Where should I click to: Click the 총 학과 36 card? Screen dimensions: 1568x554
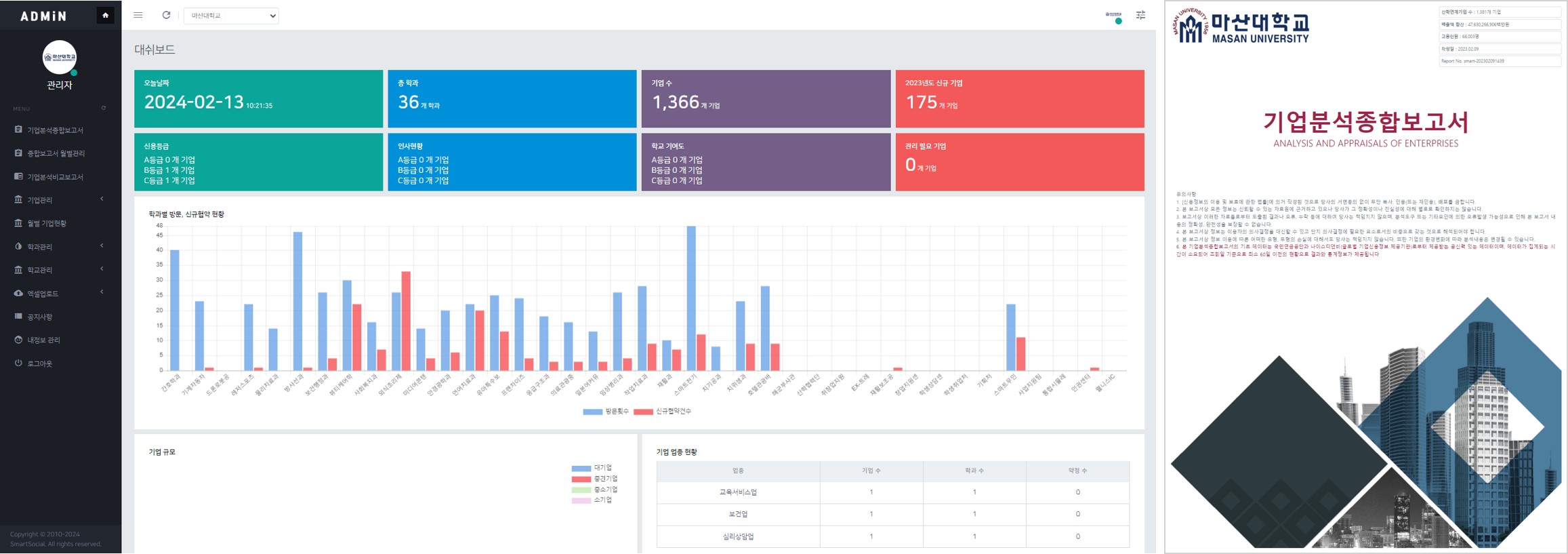[x=512, y=99]
